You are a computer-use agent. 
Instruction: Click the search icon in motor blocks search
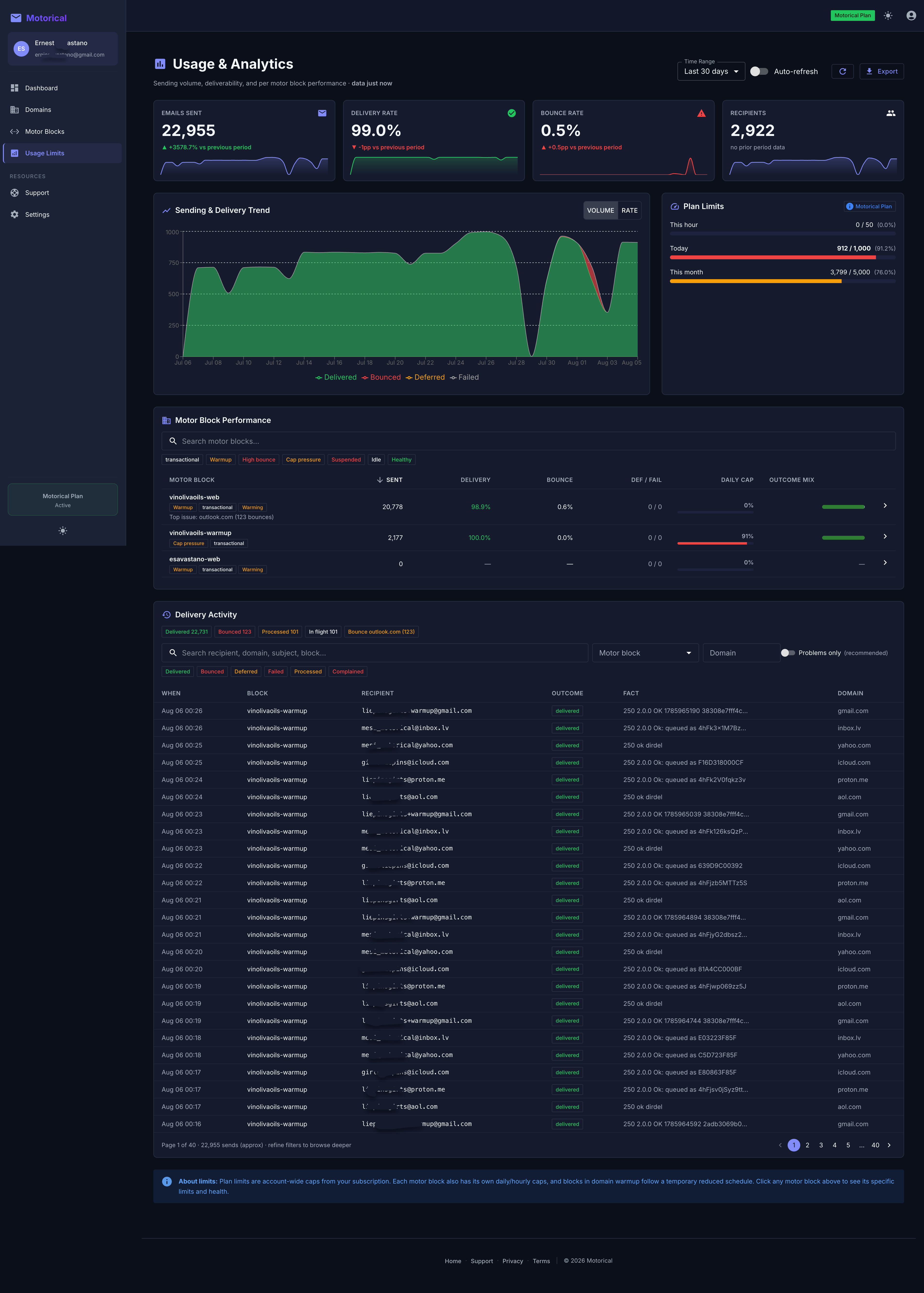pyautogui.click(x=173, y=441)
